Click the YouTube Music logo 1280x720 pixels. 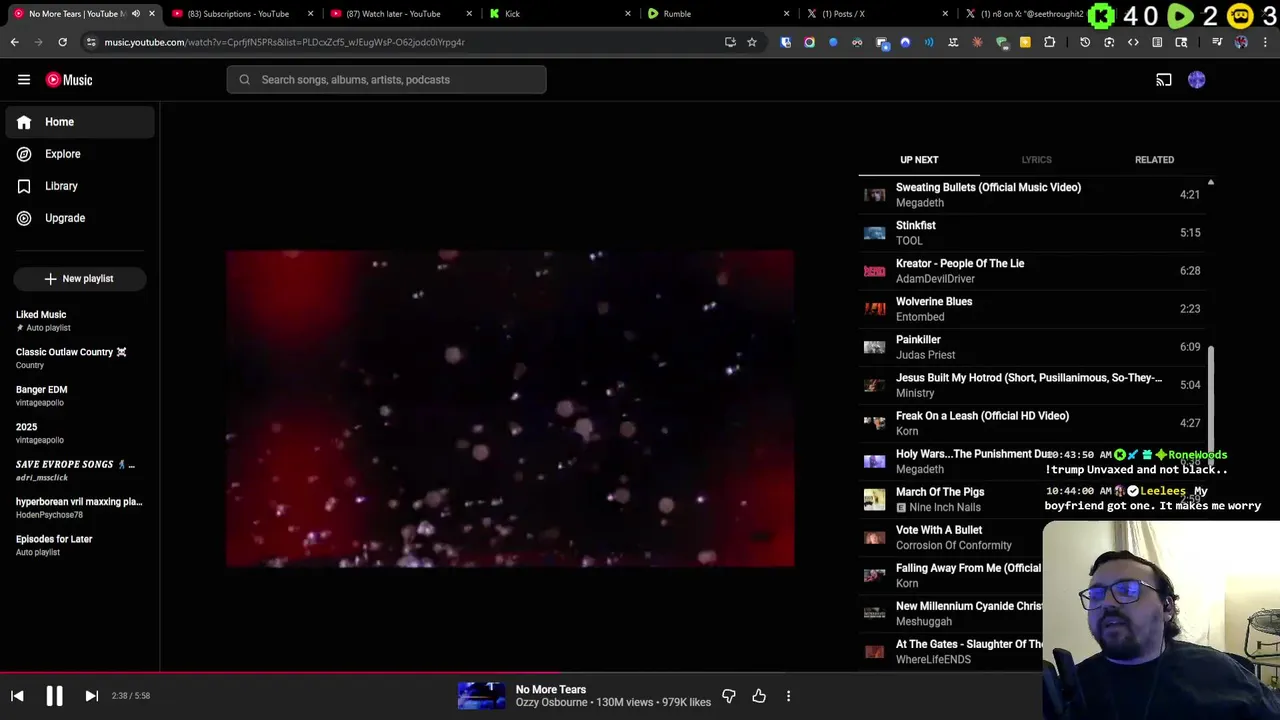(x=69, y=80)
